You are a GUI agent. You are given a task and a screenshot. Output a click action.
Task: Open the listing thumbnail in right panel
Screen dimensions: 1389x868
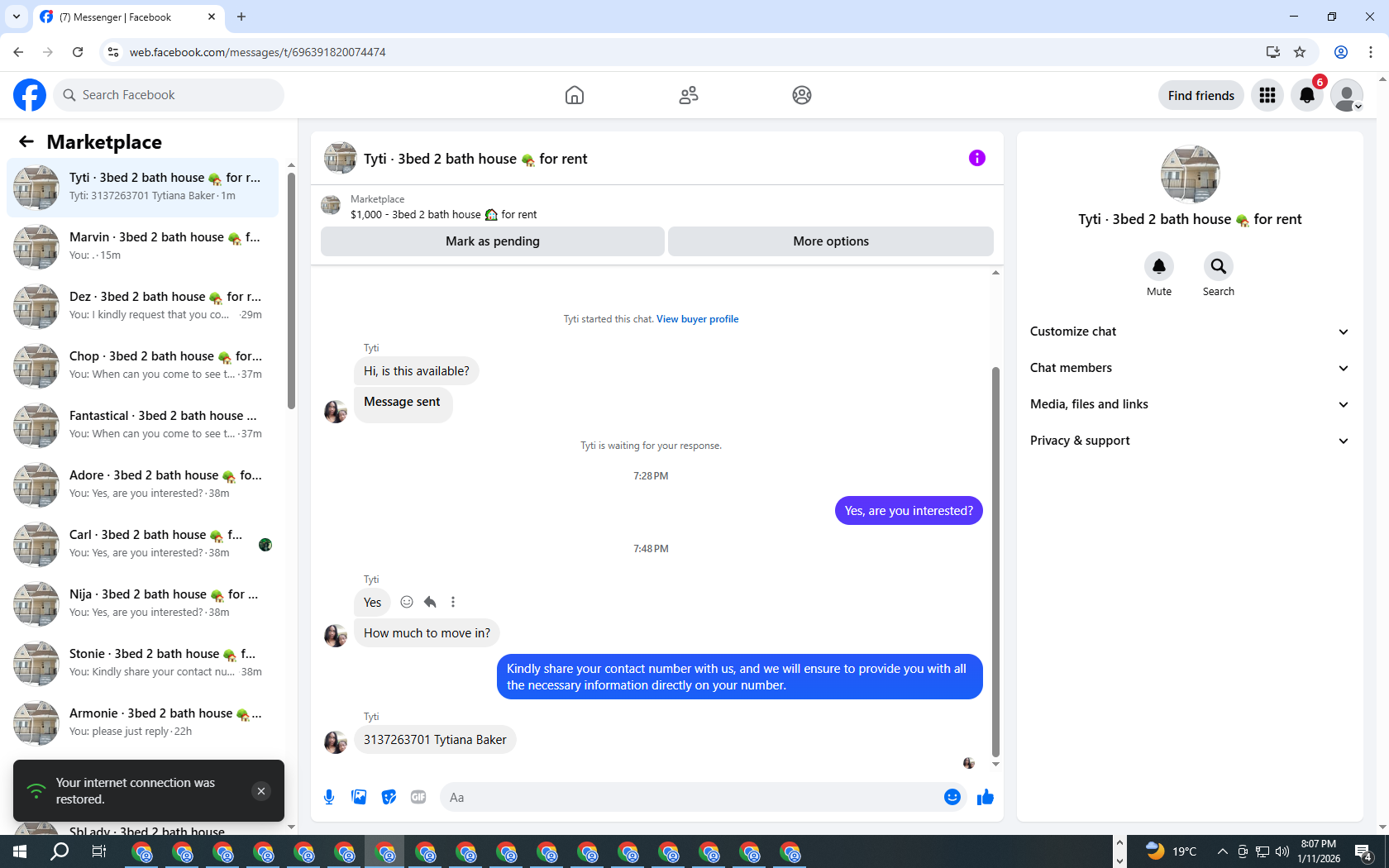pos(1190,174)
